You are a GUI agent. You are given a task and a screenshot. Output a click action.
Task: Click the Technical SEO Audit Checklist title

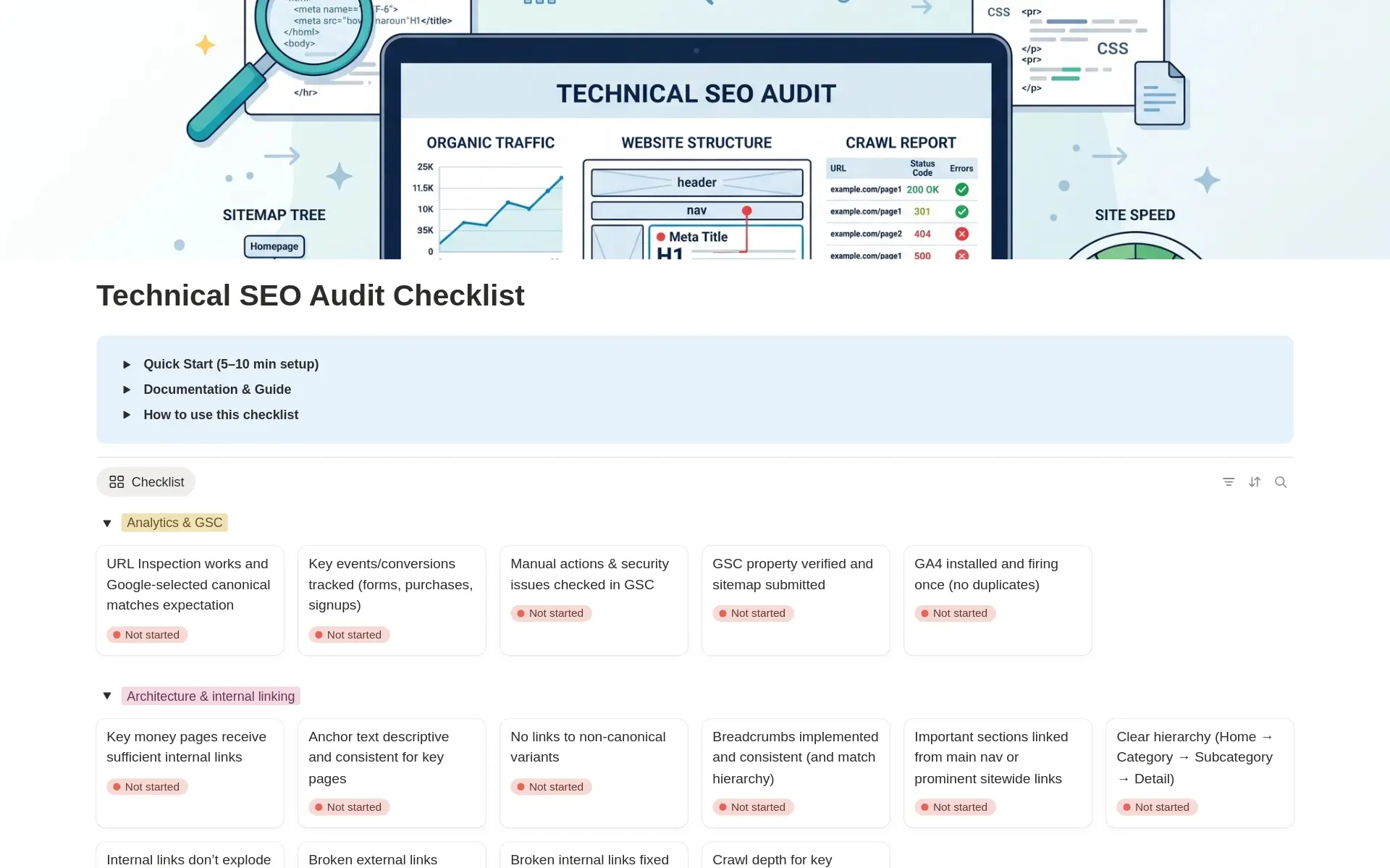point(311,295)
